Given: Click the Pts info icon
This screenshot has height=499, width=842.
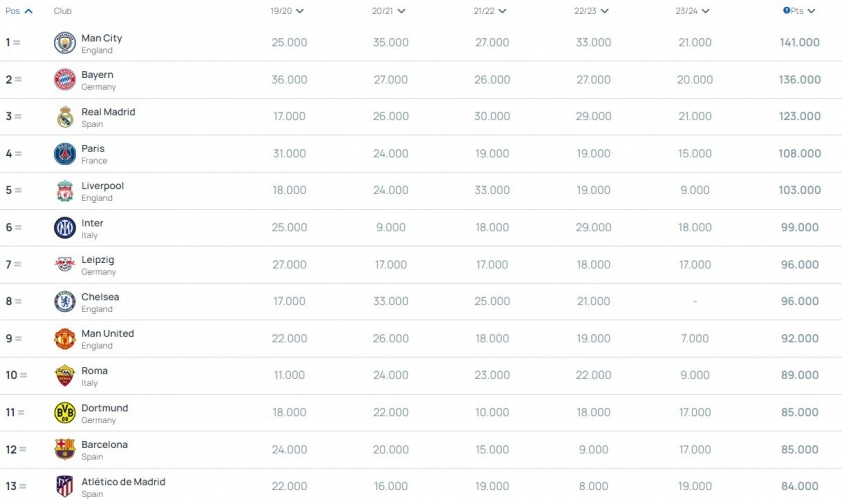Looking at the screenshot, I should click(786, 10).
